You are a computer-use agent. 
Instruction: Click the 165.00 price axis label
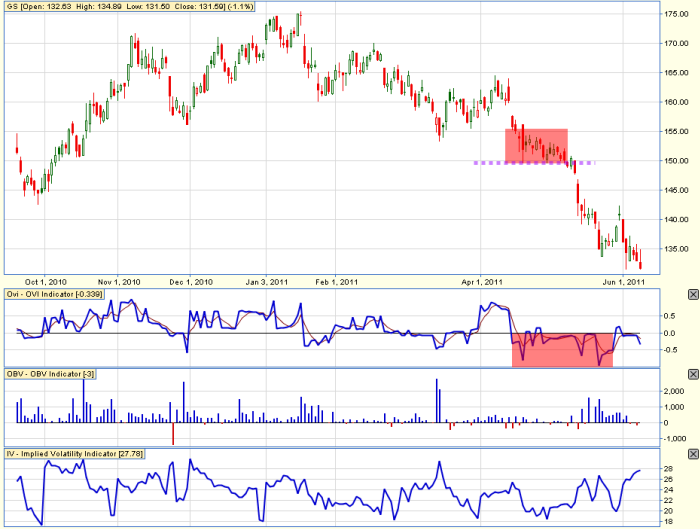click(676, 73)
